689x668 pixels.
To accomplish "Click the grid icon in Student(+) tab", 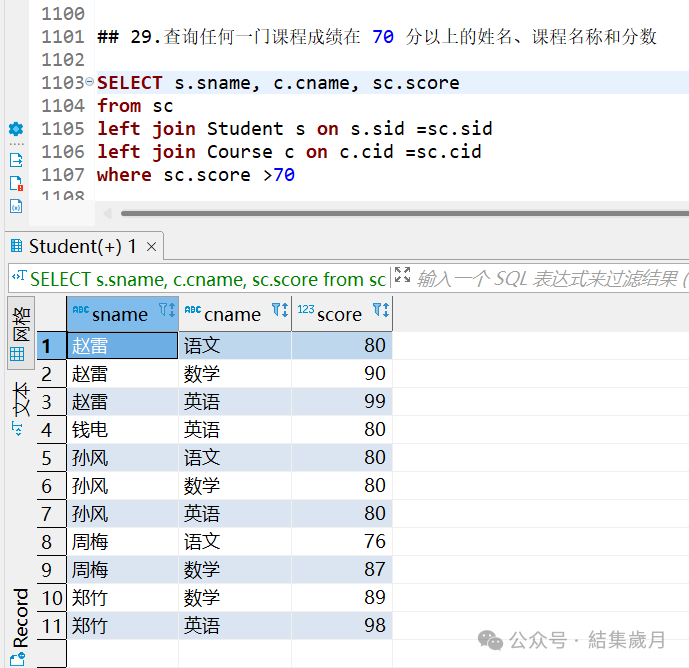I will pos(16,246).
